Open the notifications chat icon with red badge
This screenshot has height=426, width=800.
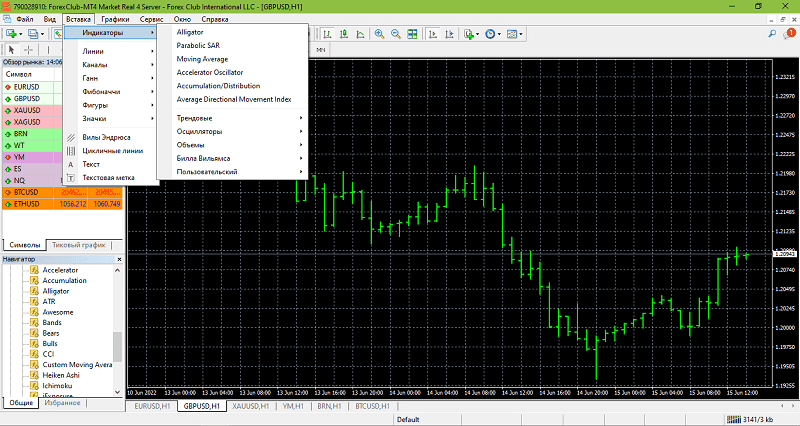[x=789, y=34]
